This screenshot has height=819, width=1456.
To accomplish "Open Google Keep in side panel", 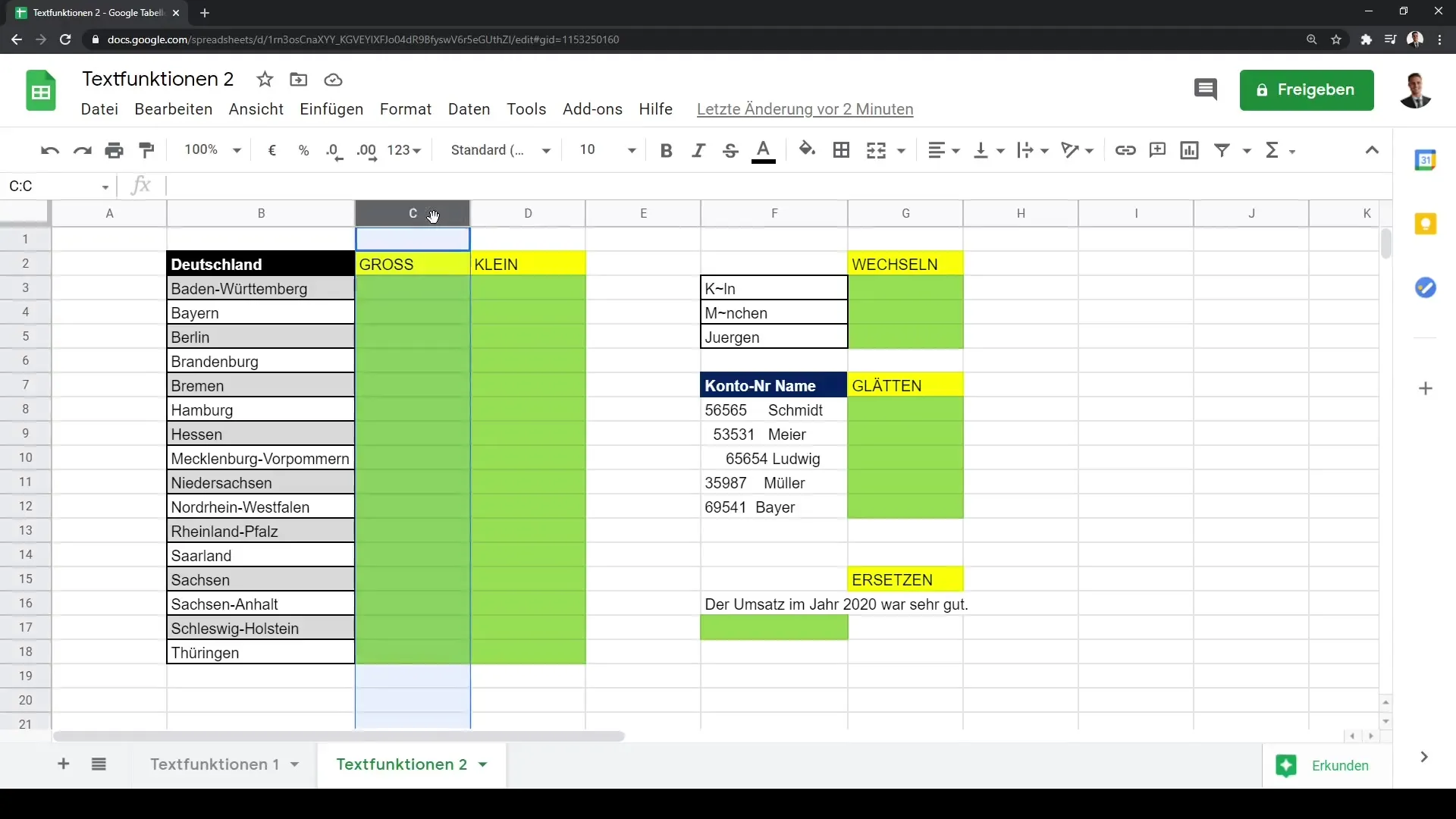I will [x=1425, y=224].
